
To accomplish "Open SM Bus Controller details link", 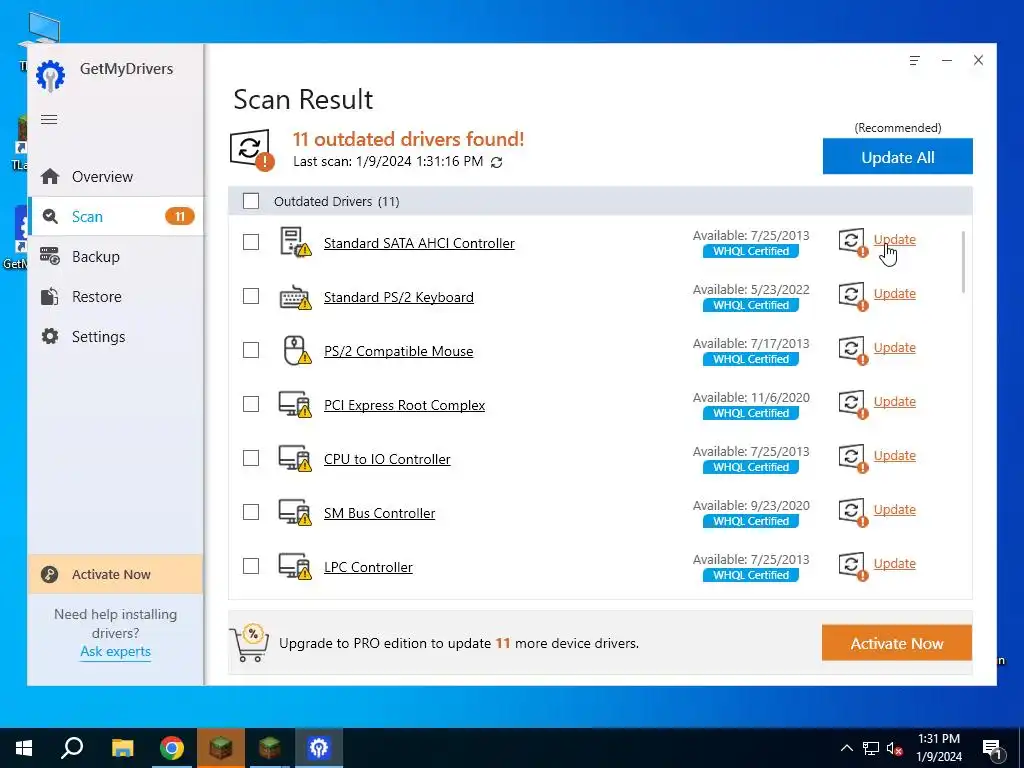I will coord(379,513).
